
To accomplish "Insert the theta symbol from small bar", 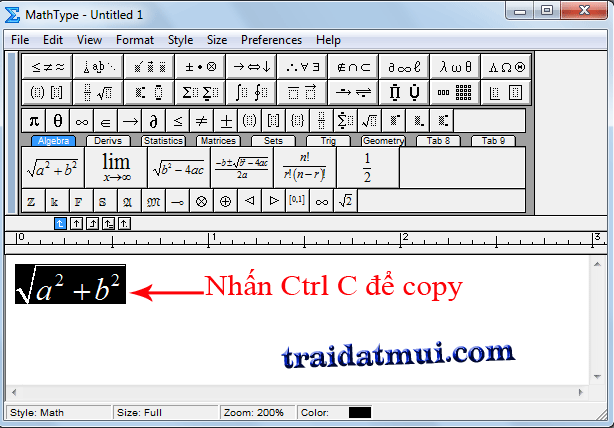I will click(x=58, y=121).
